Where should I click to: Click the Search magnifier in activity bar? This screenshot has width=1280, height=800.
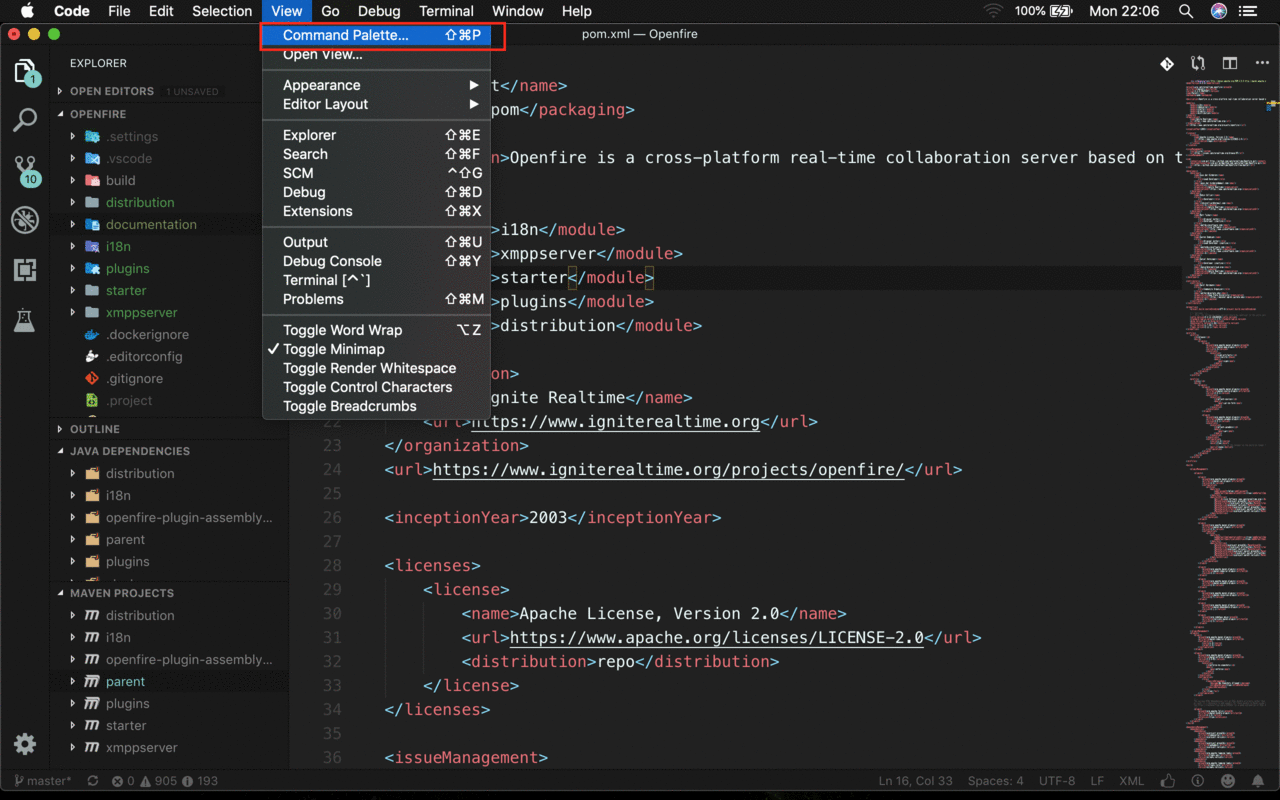click(25, 120)
